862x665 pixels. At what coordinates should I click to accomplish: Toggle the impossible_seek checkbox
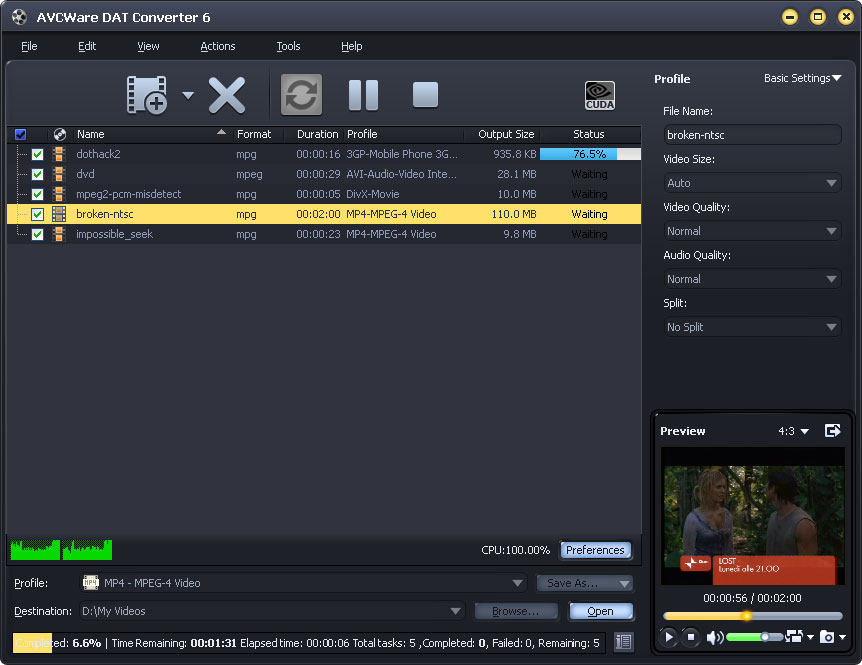38,234
